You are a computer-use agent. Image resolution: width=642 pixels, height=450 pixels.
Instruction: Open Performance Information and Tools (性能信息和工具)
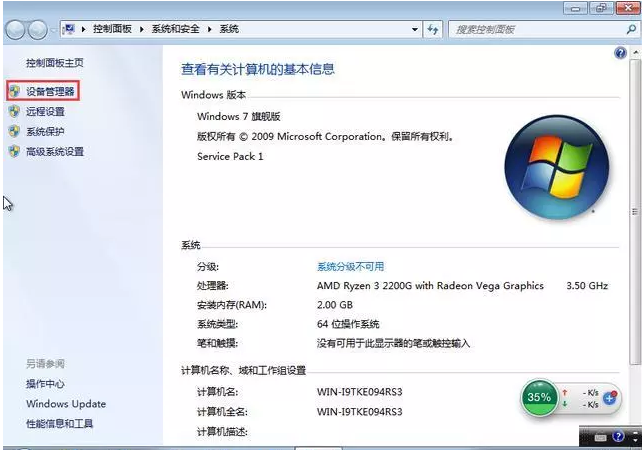[60, 423]
